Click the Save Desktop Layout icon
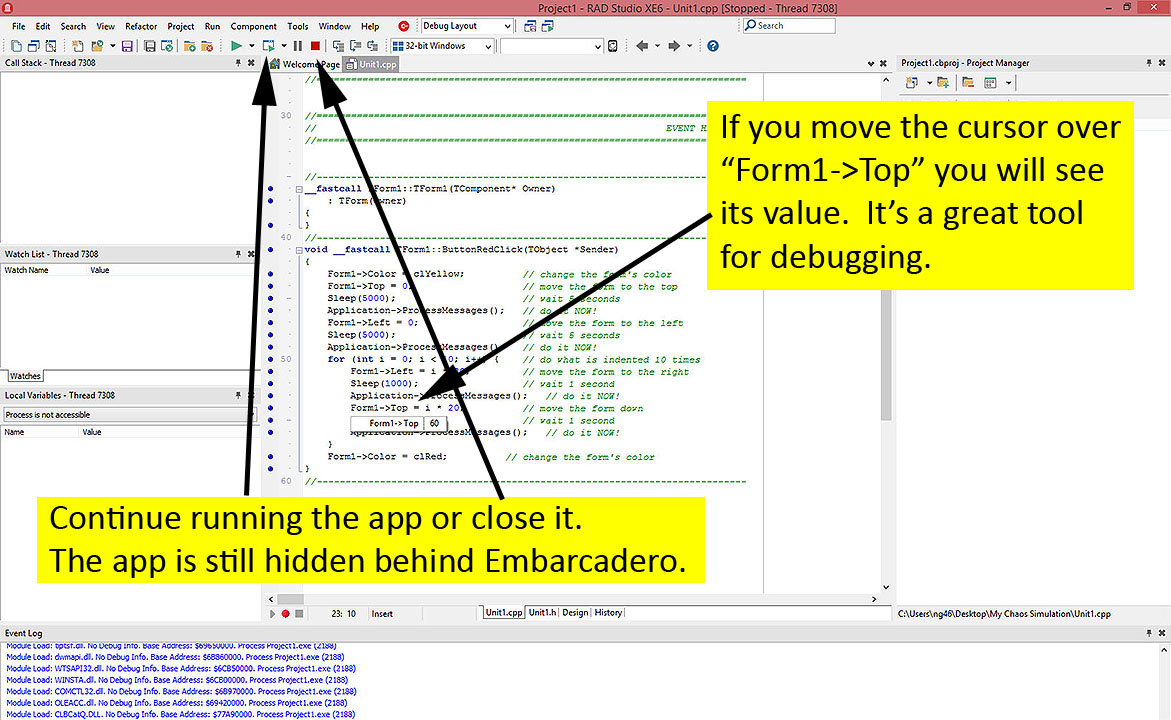The image size is (1171, 720). pos(530,26)
